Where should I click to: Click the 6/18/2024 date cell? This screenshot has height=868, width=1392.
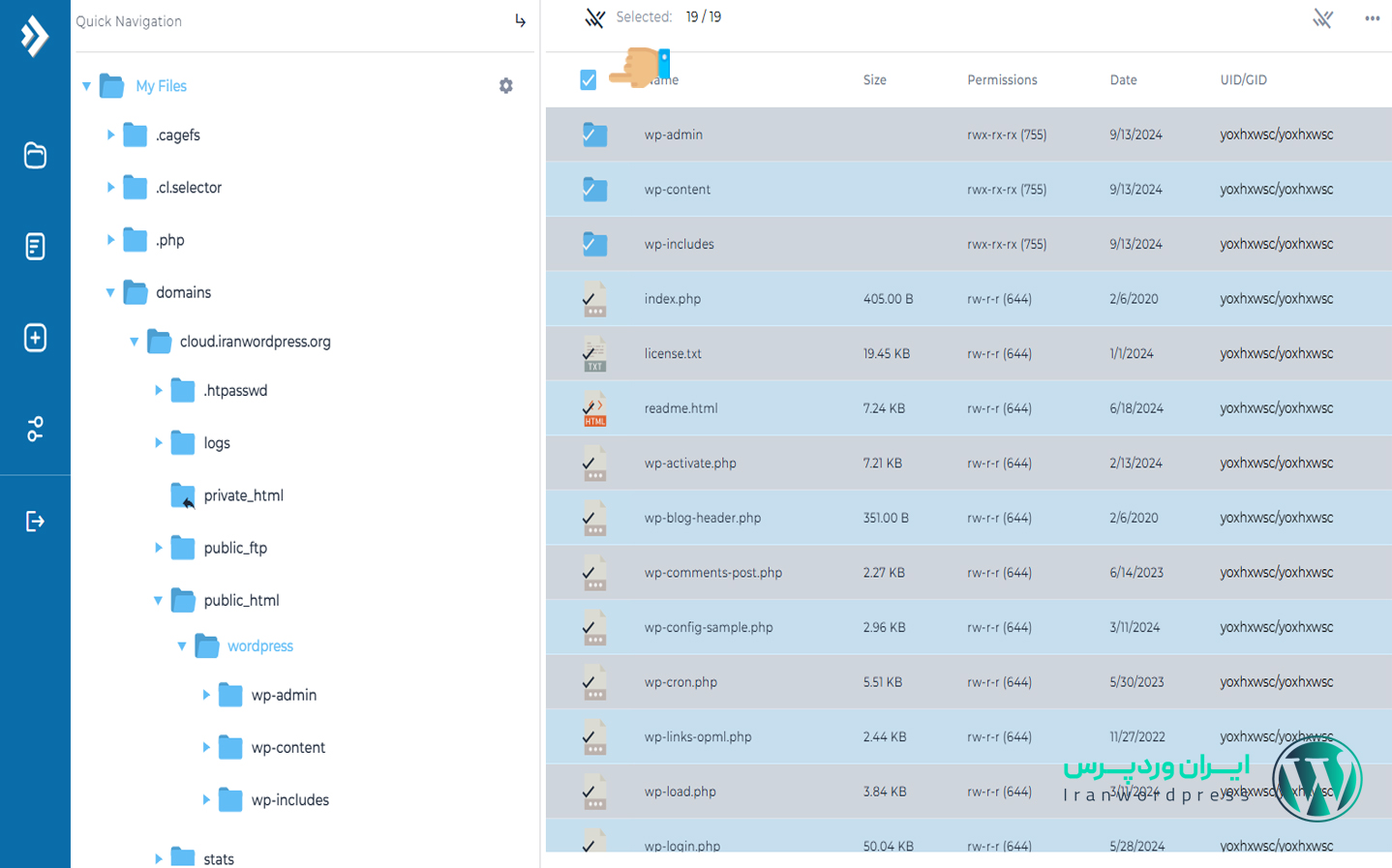click(x=1135, y=408)
